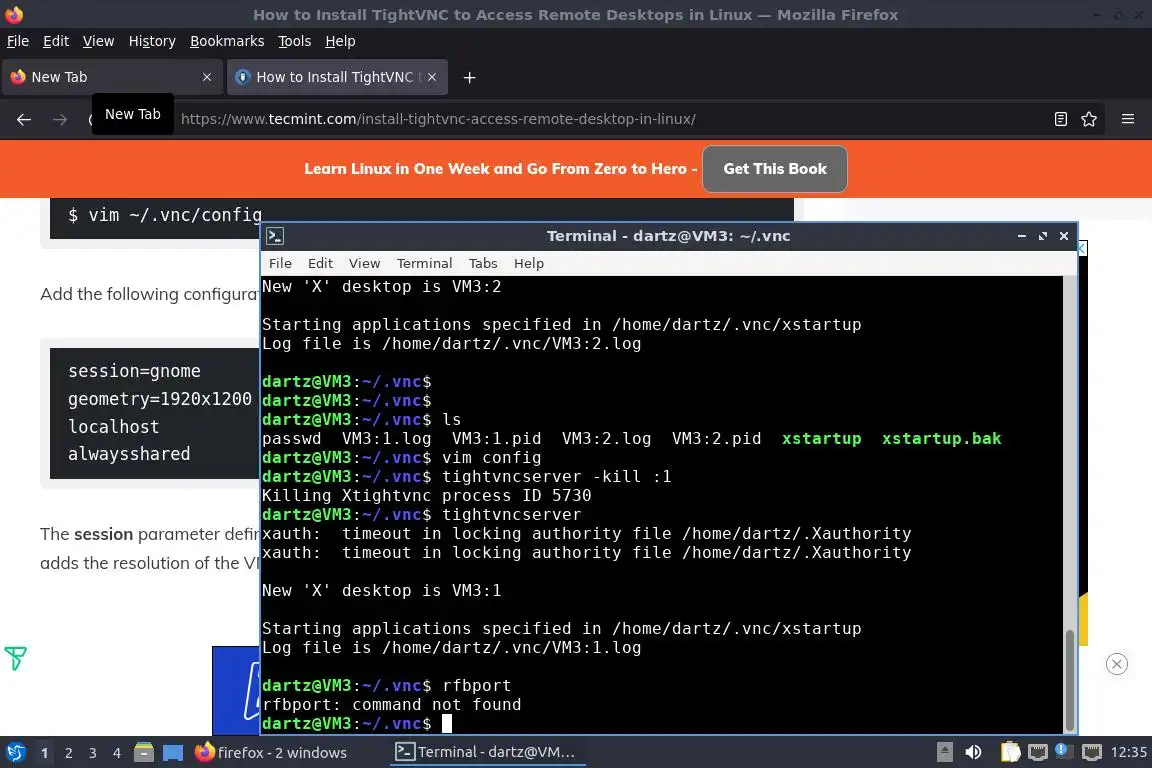Select the firefox - 2 windows taskbar entry
The height and width of the screenshot is (768, 1152).
(x=271, y=753)
